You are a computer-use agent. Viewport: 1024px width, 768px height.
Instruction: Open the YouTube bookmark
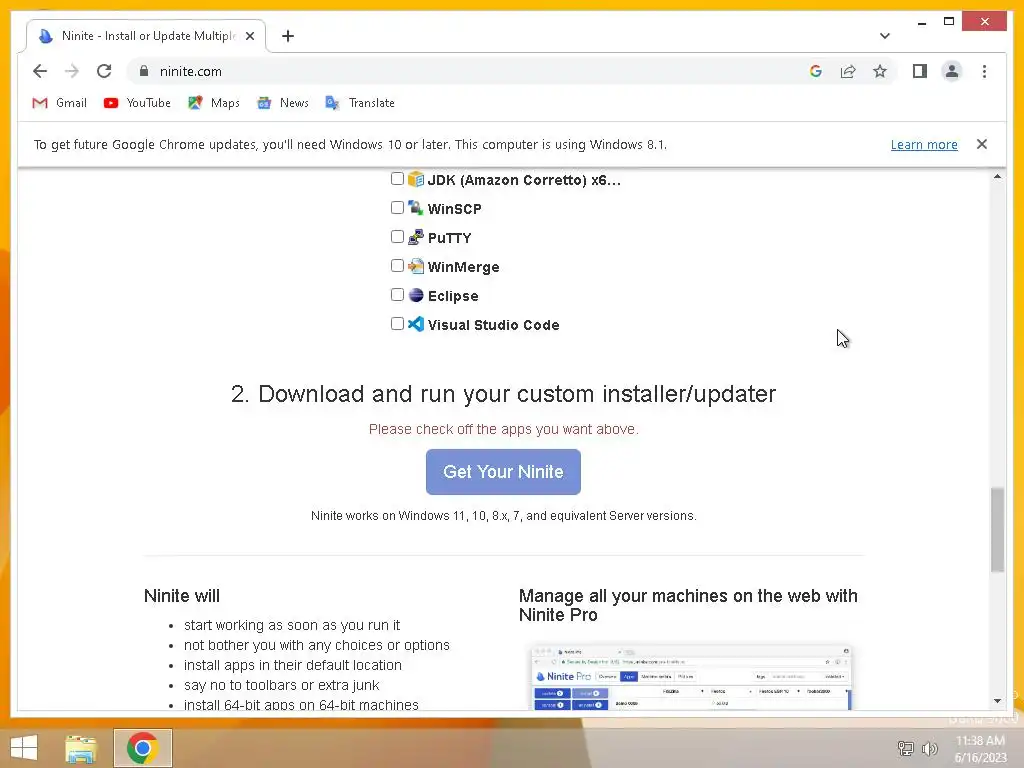coord(137,103)
